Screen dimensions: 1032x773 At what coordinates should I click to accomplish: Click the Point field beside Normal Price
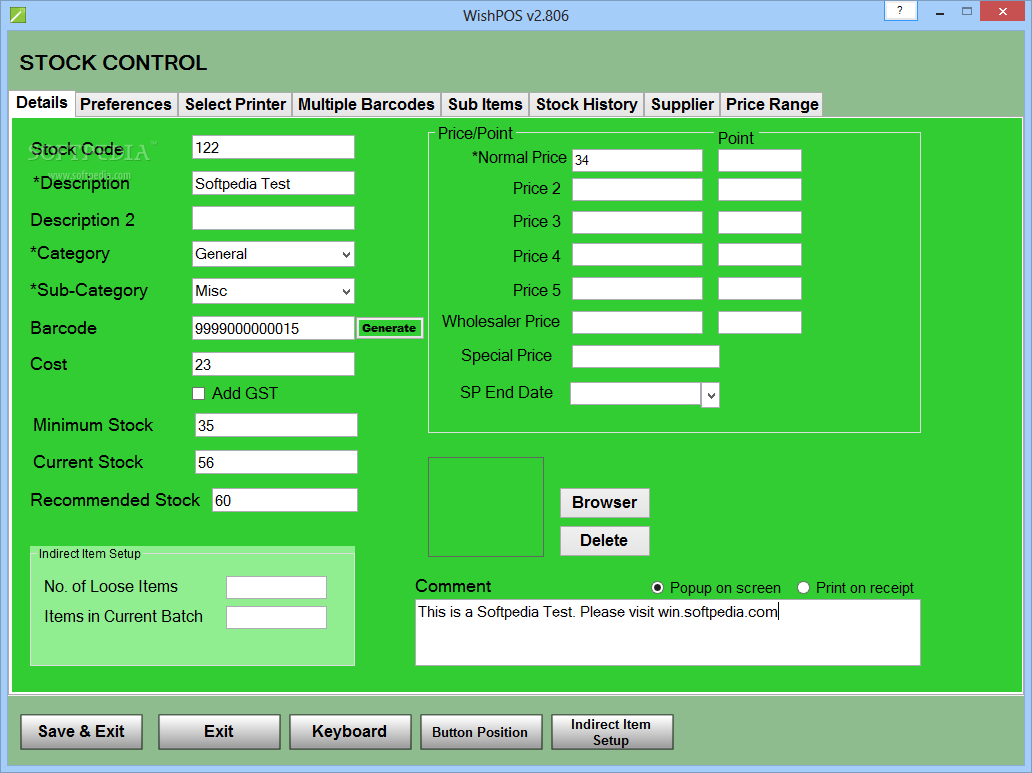[x=760, y=160]
